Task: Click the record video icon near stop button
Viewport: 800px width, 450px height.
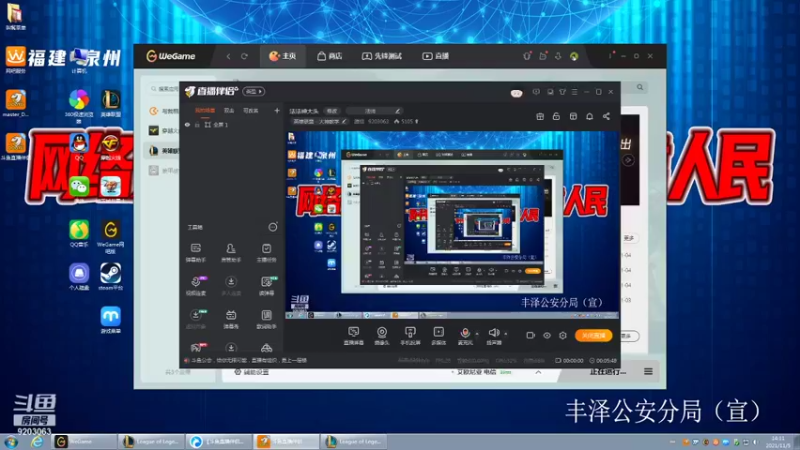Action: pyautogui.click(x=531, y=335)
